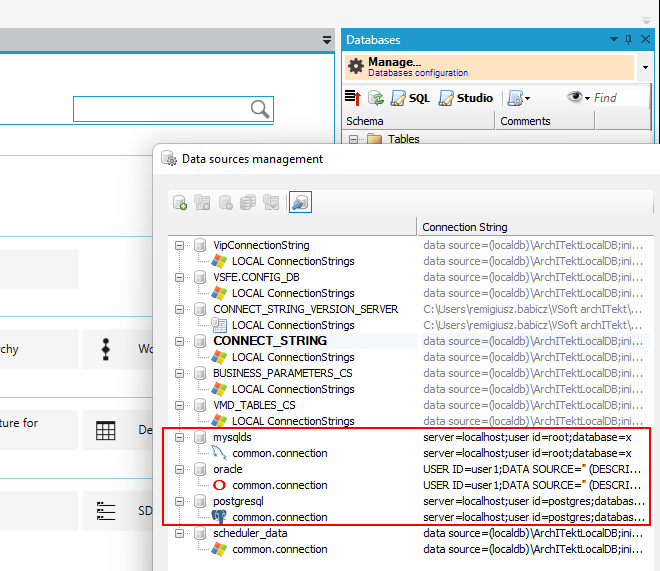Viewport: 660px width, 571px height.
Task: Click the collapse list icon with red arrow
Action: tap(353, 98)
